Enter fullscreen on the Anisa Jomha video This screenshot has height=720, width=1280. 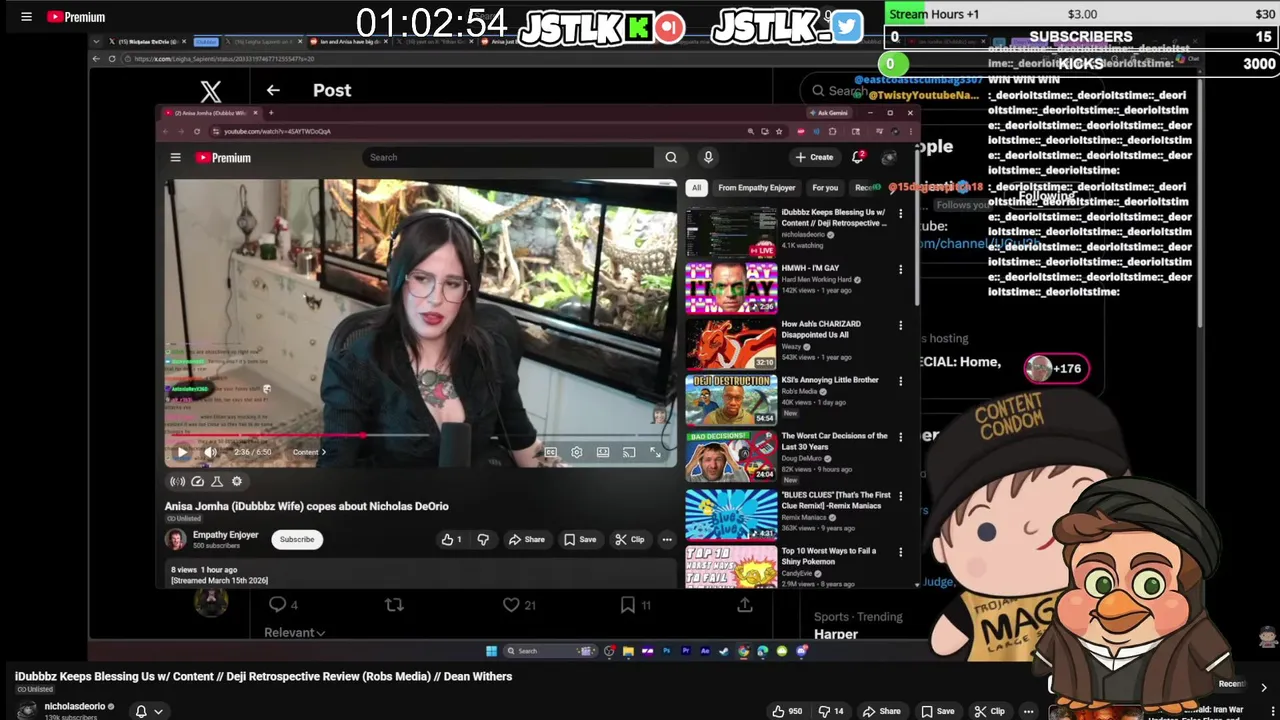click(x=655, y=452)
